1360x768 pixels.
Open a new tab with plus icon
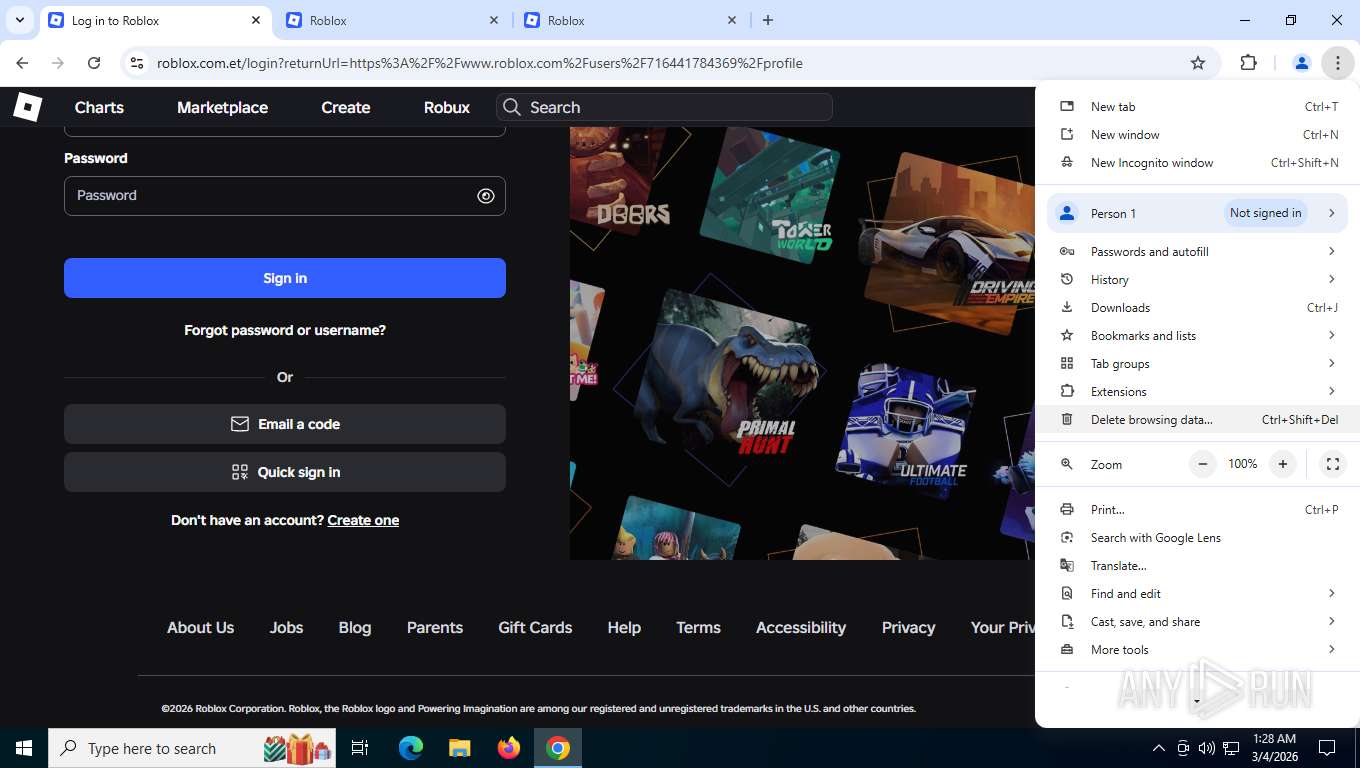[x=768, y=20]
